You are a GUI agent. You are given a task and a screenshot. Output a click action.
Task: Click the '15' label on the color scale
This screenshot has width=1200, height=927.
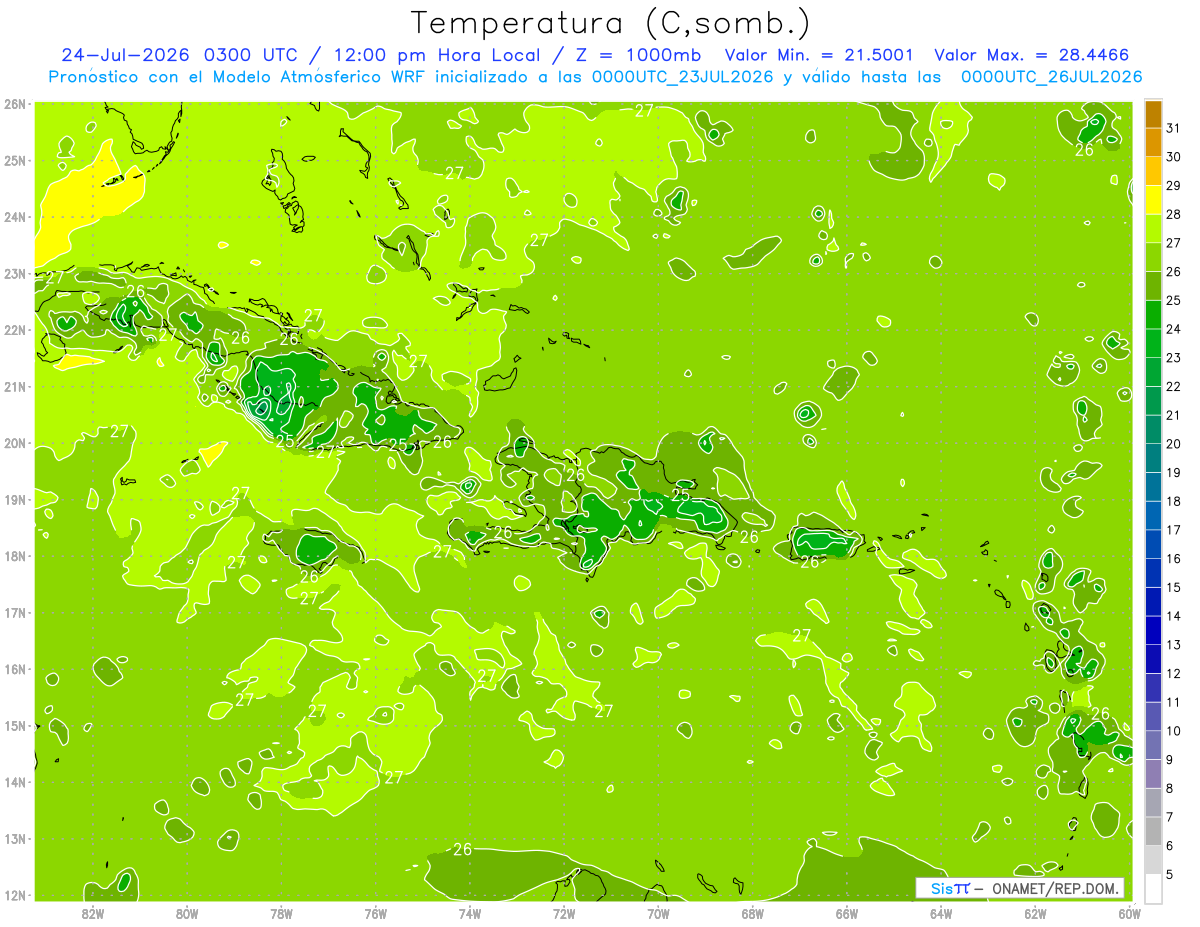pyautogui.click(x=1173, y=587)
